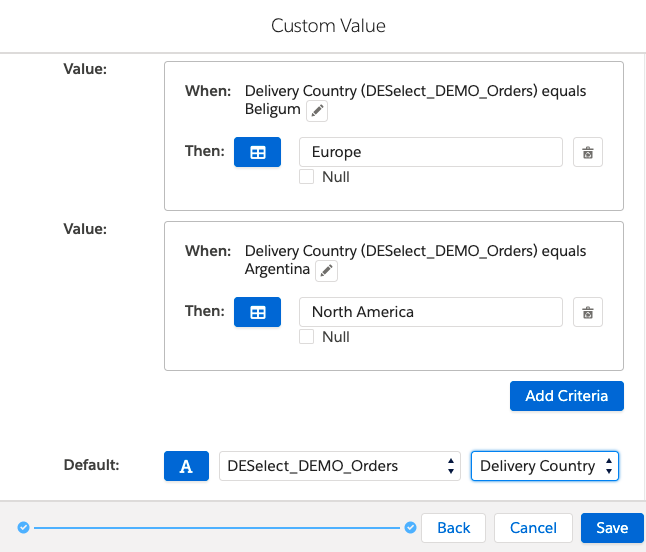The image size is (646, 552).
Task: Click table icon button beside North America value
Action: [x=257, y=312]
